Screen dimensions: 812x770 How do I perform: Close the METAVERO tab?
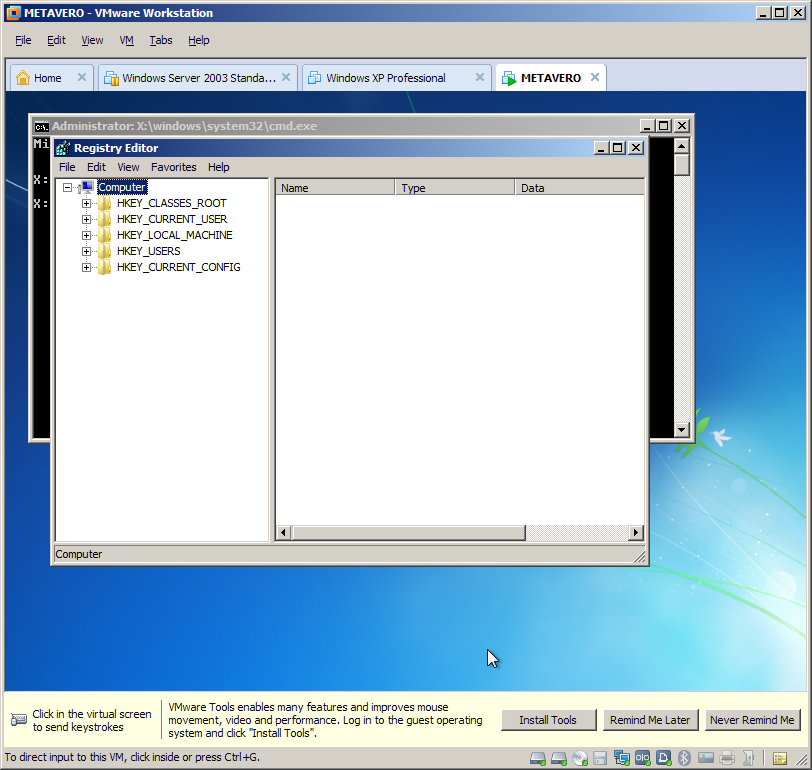coord(595,77)
